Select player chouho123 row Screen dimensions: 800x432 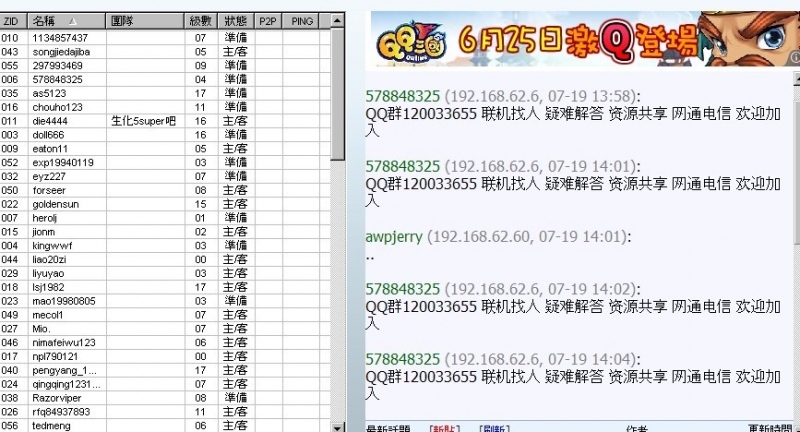(x=165, y=107)
